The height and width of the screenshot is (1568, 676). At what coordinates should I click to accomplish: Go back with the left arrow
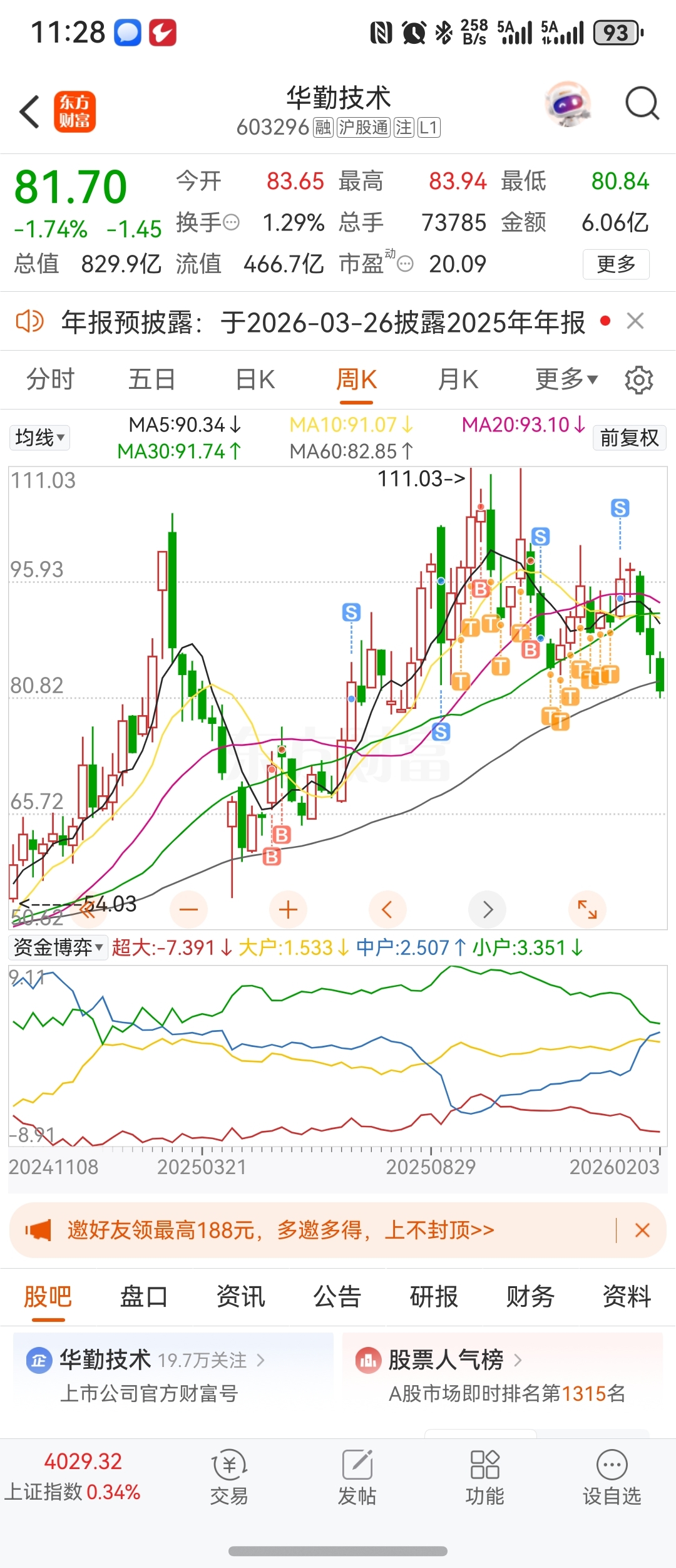pyautogui.click(x=29, y=111)
